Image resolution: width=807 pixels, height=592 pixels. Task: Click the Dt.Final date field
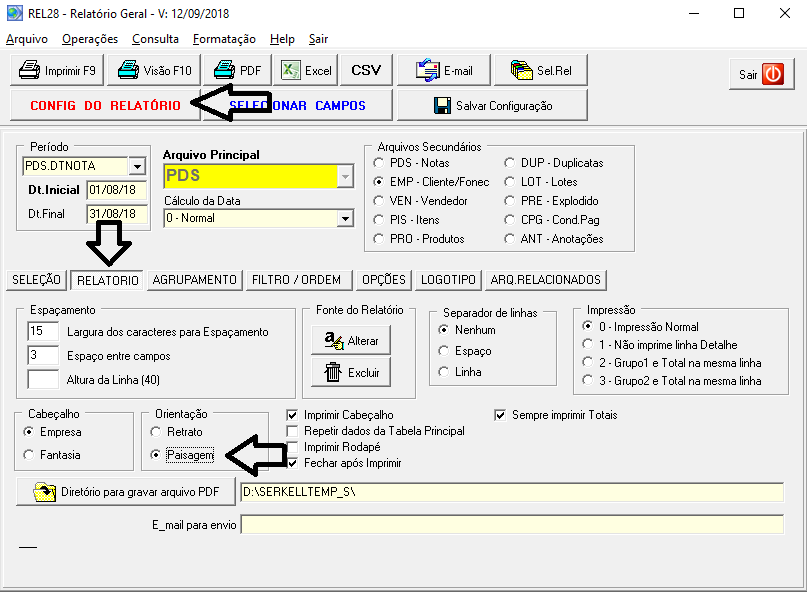click(x=117, y=214)
